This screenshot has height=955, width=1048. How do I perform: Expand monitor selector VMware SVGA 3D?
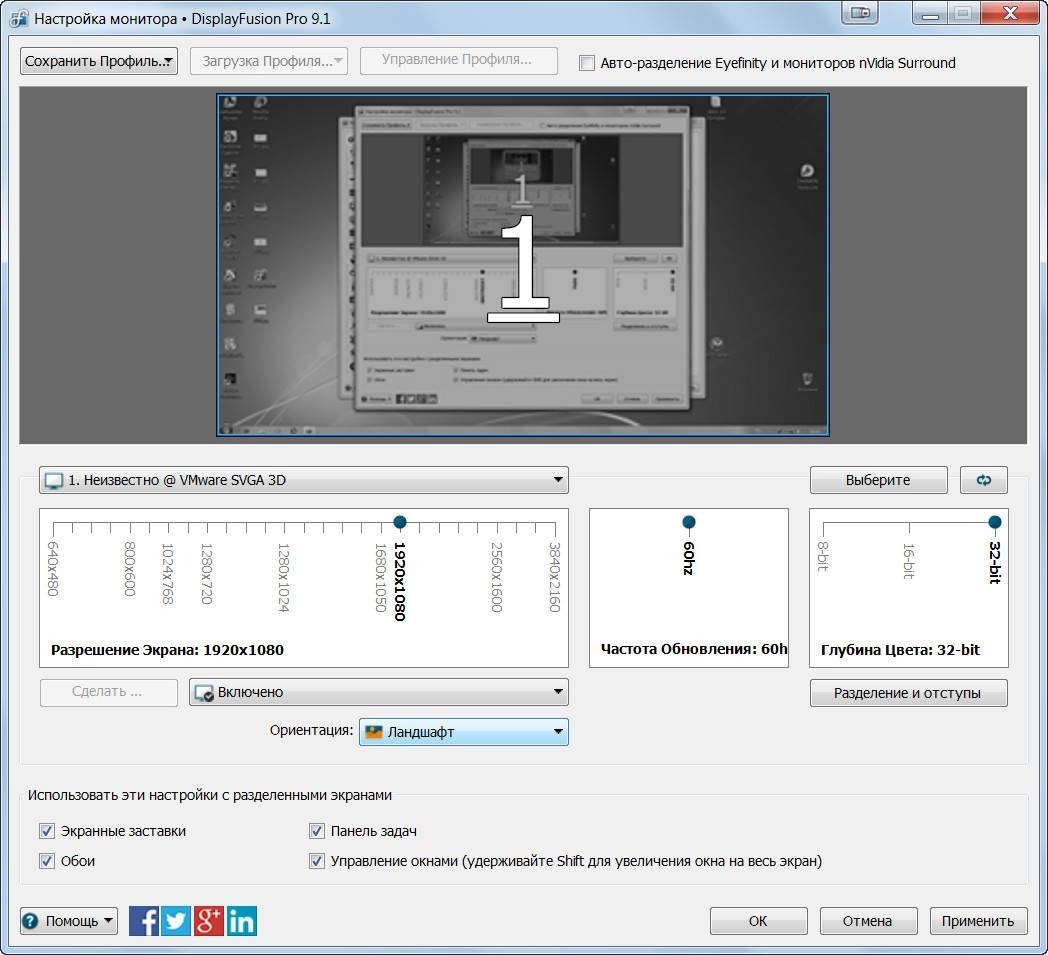pos(303,480)
